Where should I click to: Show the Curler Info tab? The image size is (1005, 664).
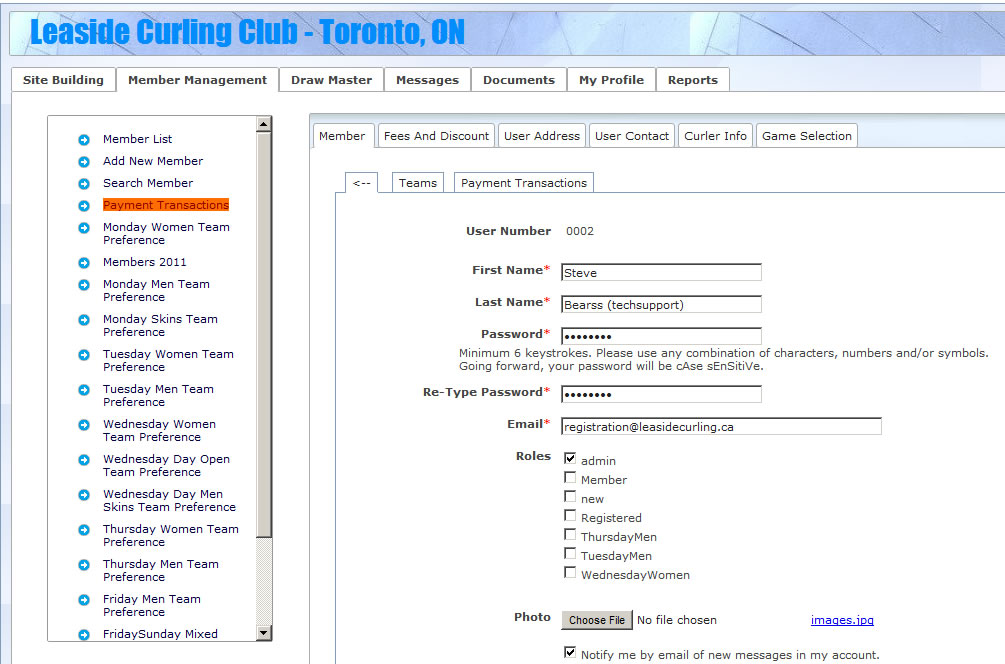(715, 136)
